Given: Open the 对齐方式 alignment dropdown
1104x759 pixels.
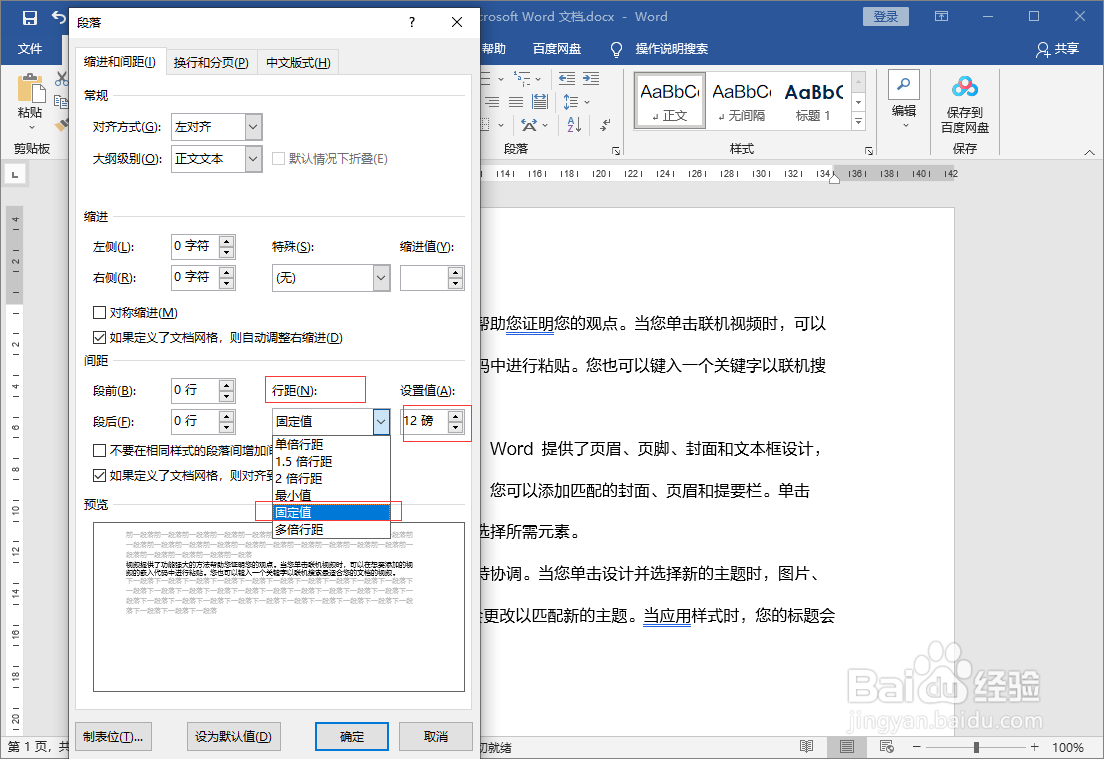Looking at the screenshot, I should tap(253, 127).
